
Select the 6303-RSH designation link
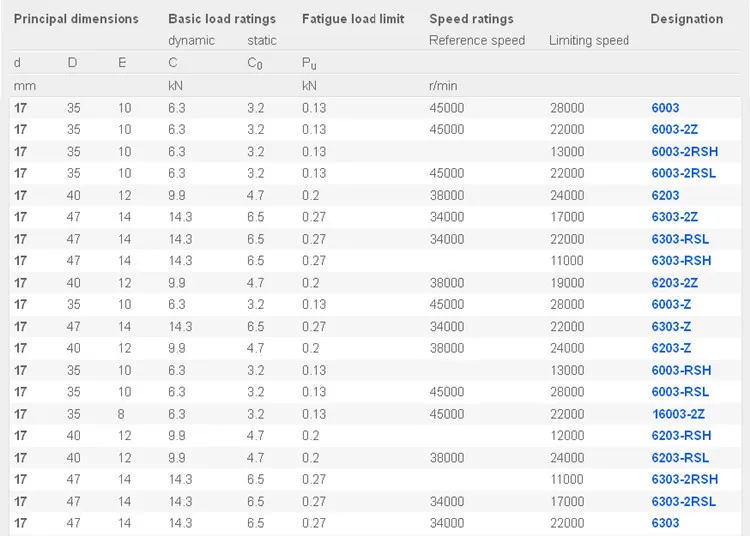coord(681,261)
